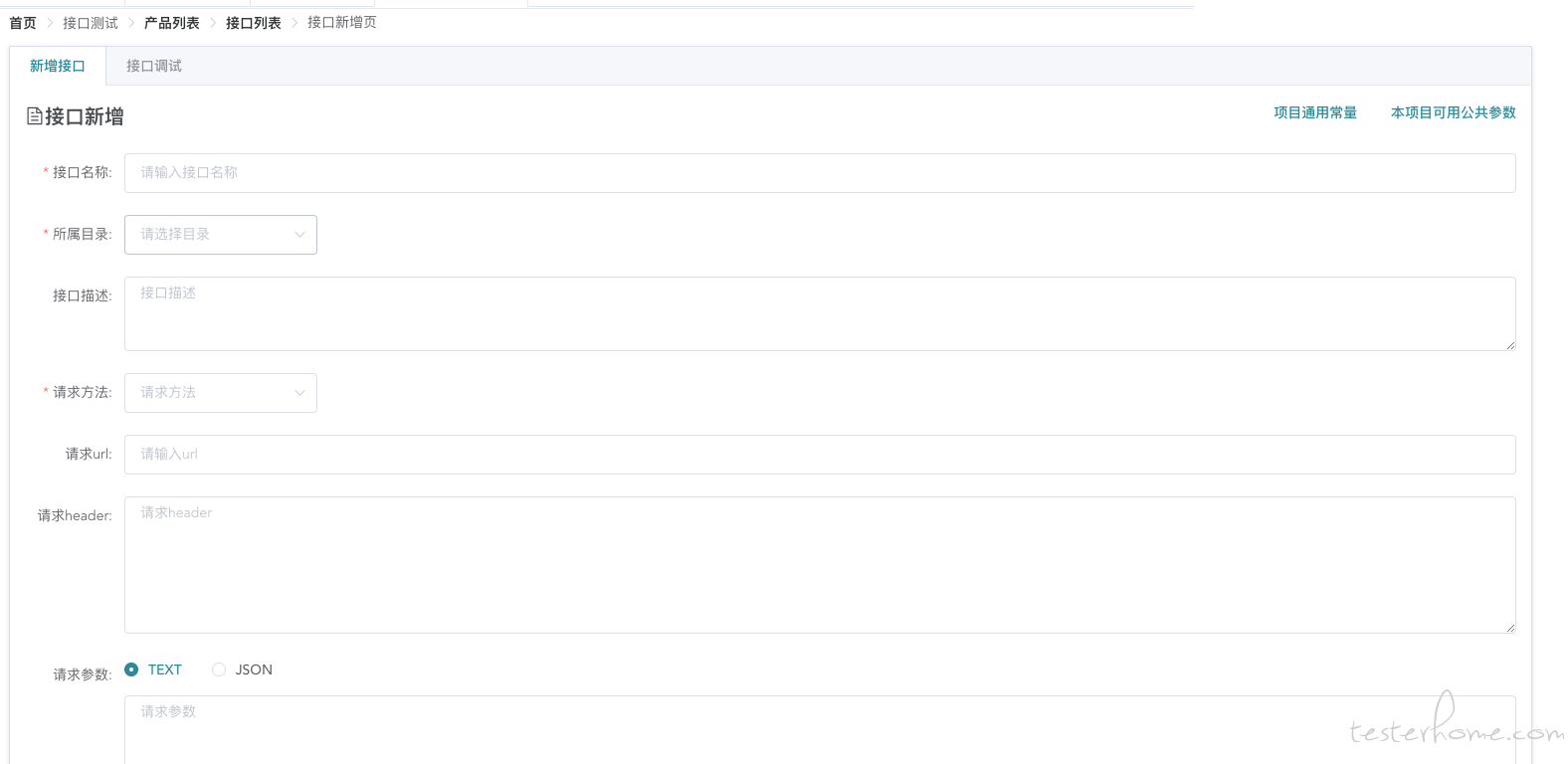The image size is (1568, 764).
Task: Switch to the 接口调试 tab
Action: 154,66
